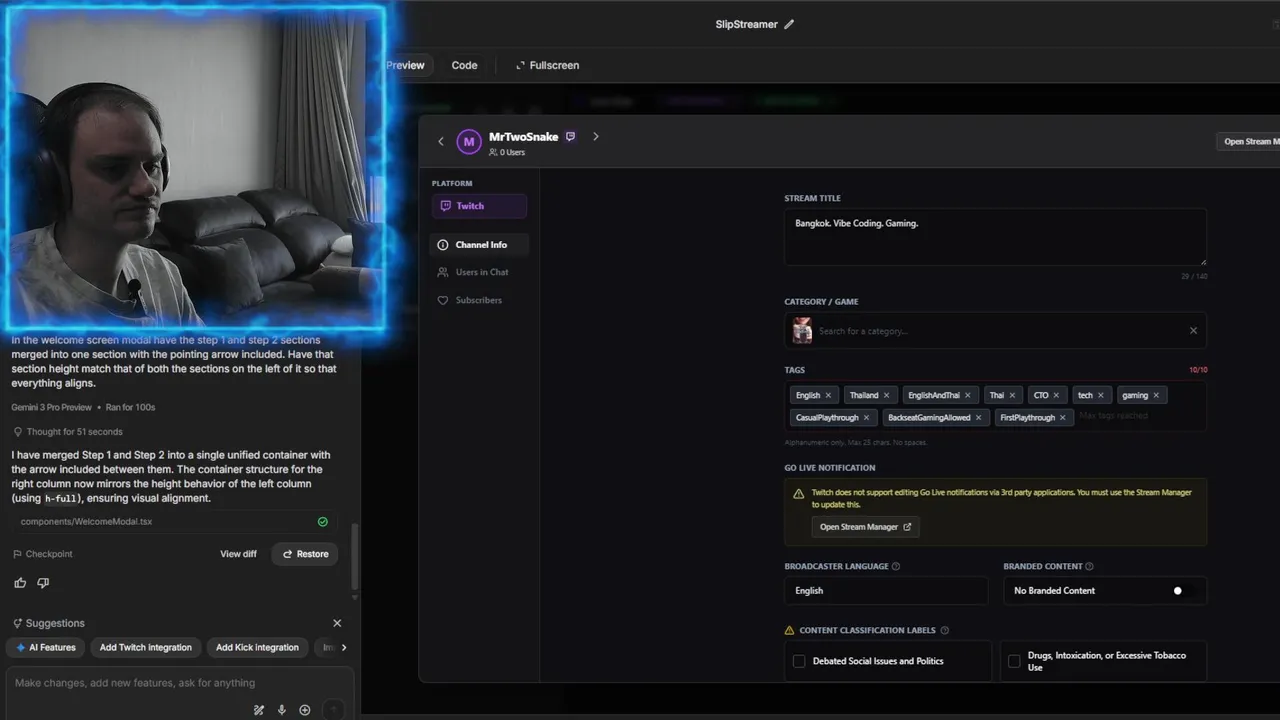Screen dimensions: 1280x720
Task: Focus the Search for a category field
Action: [x=995, y=331]
